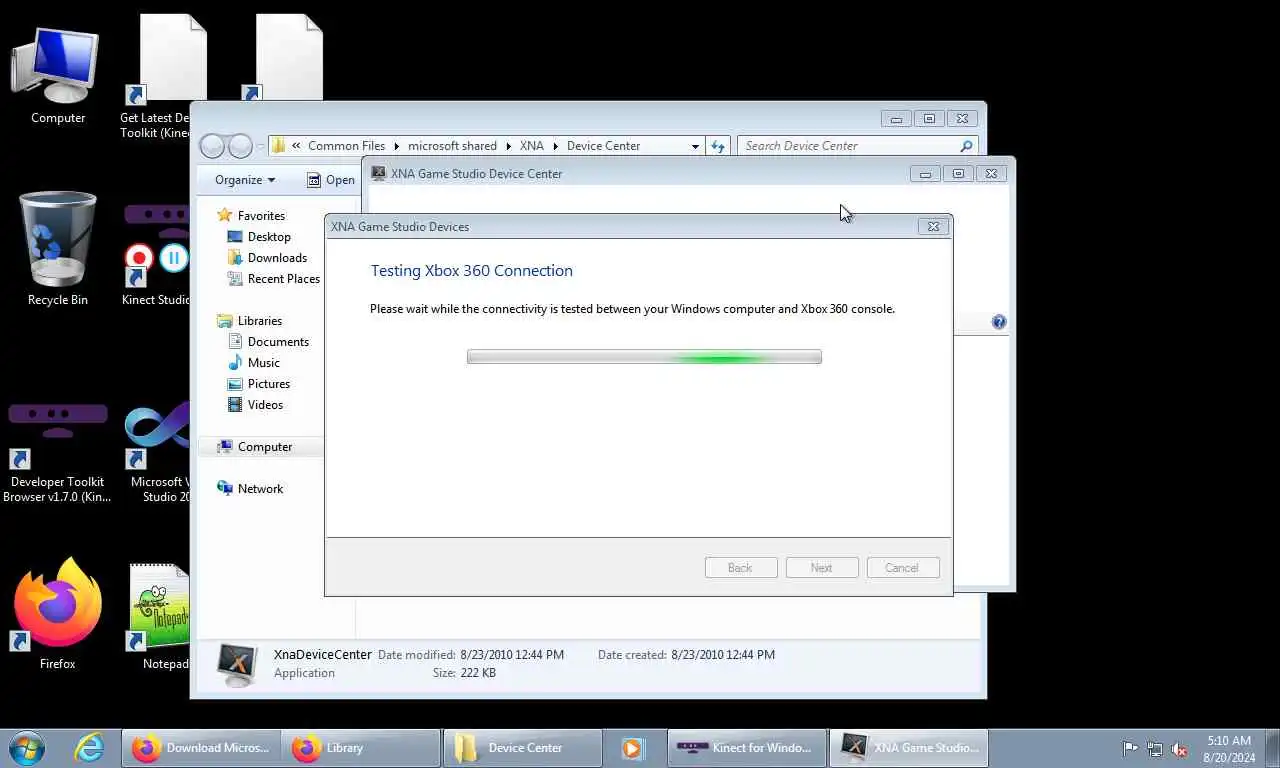This screenshot has height=768, width=1280.
Task: Click Search Device Center field
Action: [x=848, y=145]
